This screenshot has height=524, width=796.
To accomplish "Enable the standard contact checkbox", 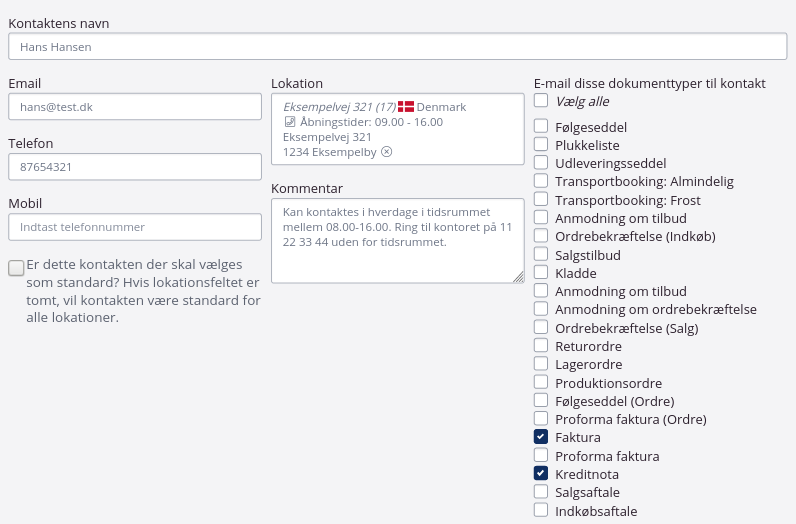I will tap(16, 268).
